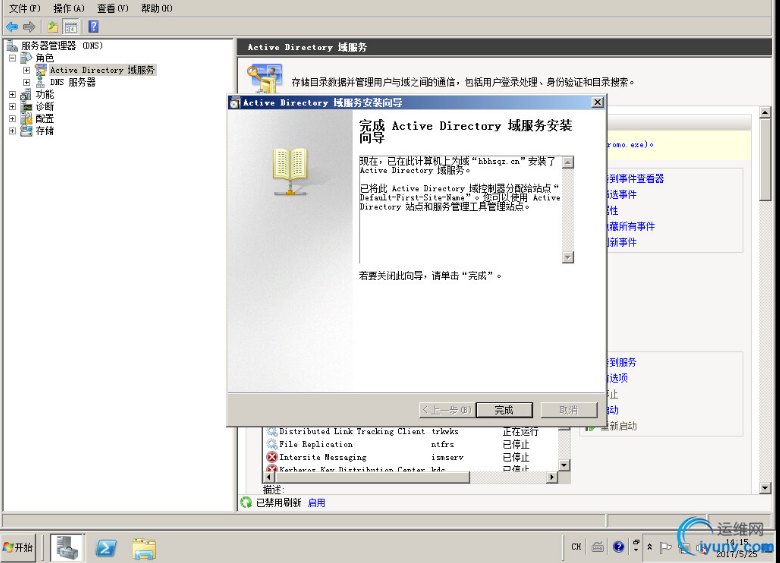Click the Action Center flag tray icon
Image resolution: width=780 pixels, height=563 pixels.
tap(665, 547)
